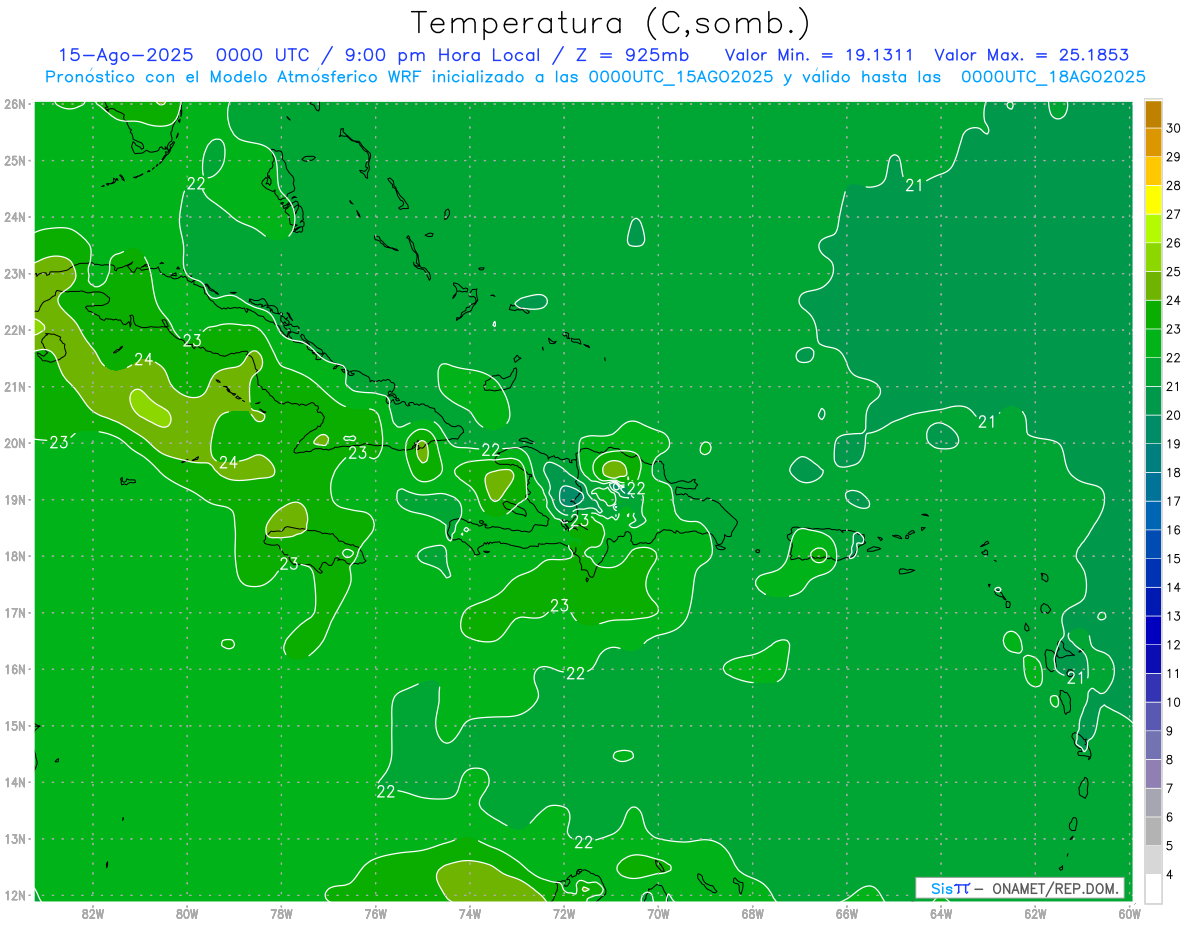1200x927 pixels.
Task: Click the yellow legend swatch between 27 and 28
Action: point(1153,200)
